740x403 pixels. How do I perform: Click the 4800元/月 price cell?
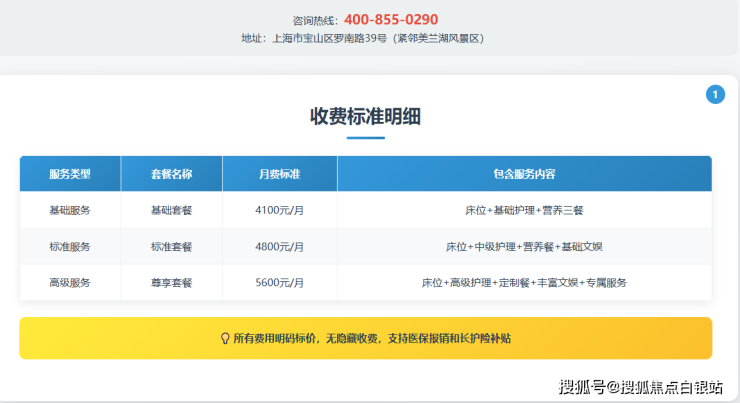[x=279, y=246]
